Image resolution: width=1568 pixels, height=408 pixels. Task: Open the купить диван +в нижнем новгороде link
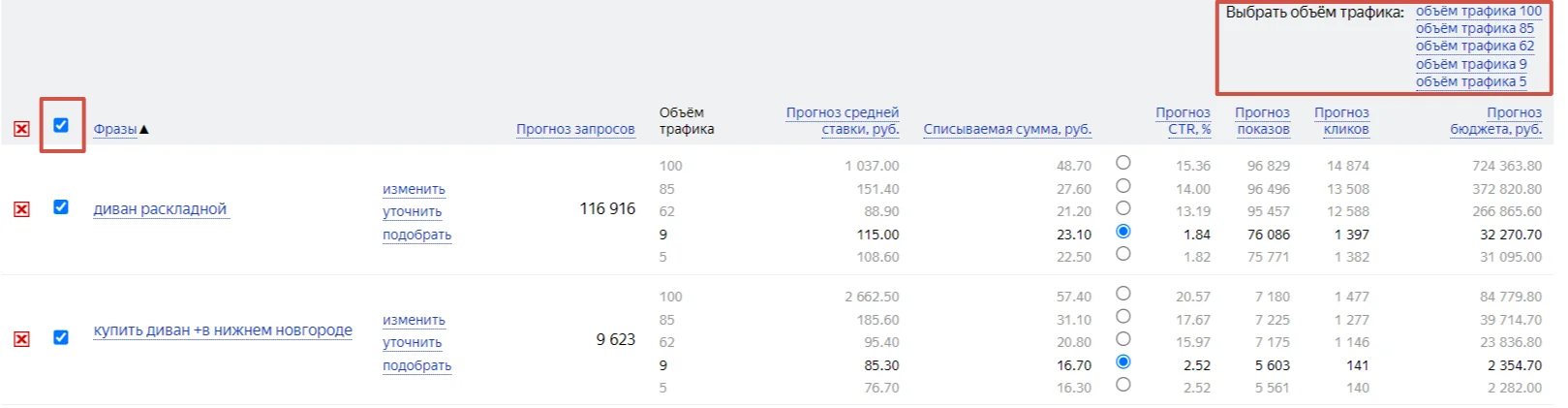tap(223, 330)
